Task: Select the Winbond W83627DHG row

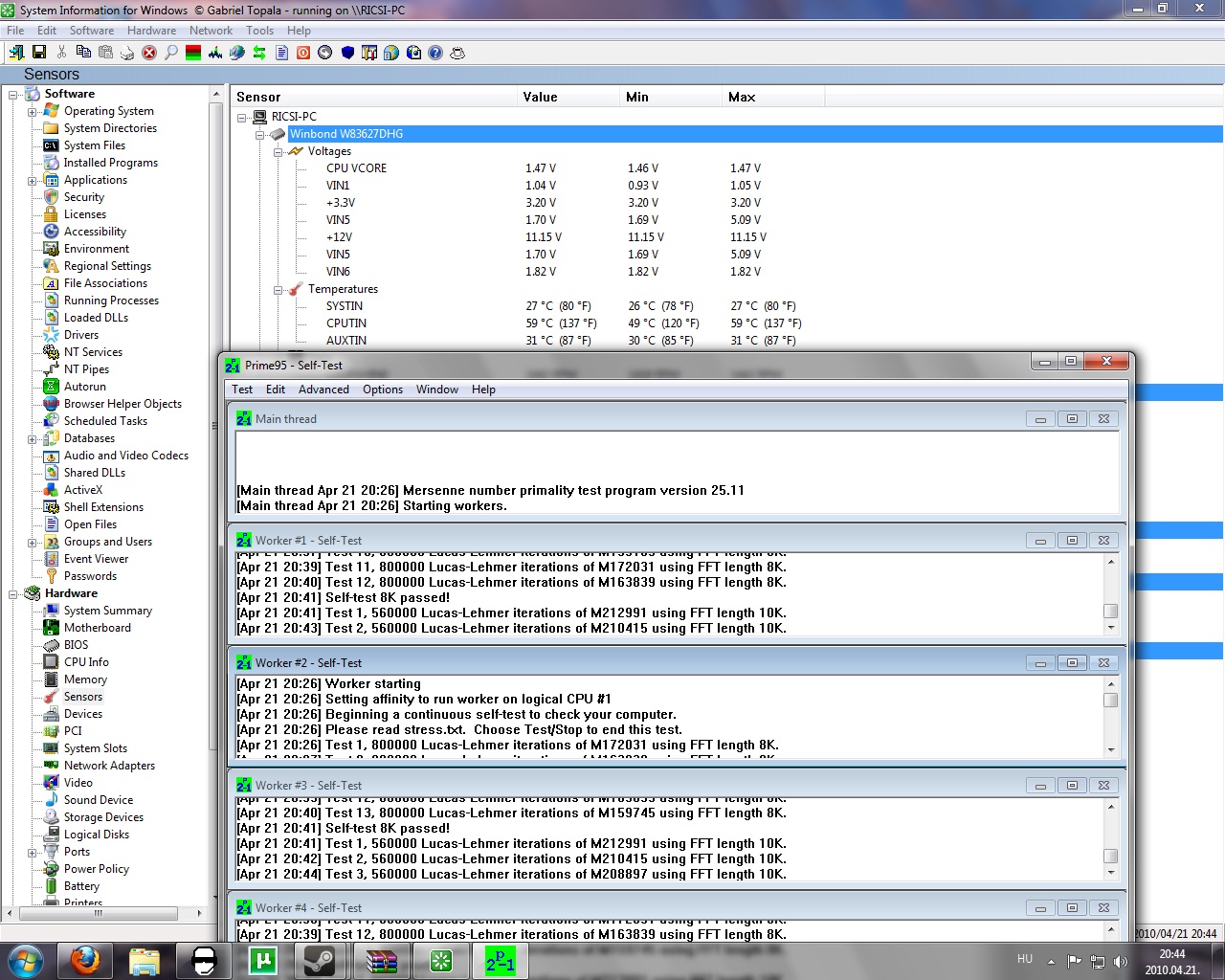Action: tap(755, 134)
